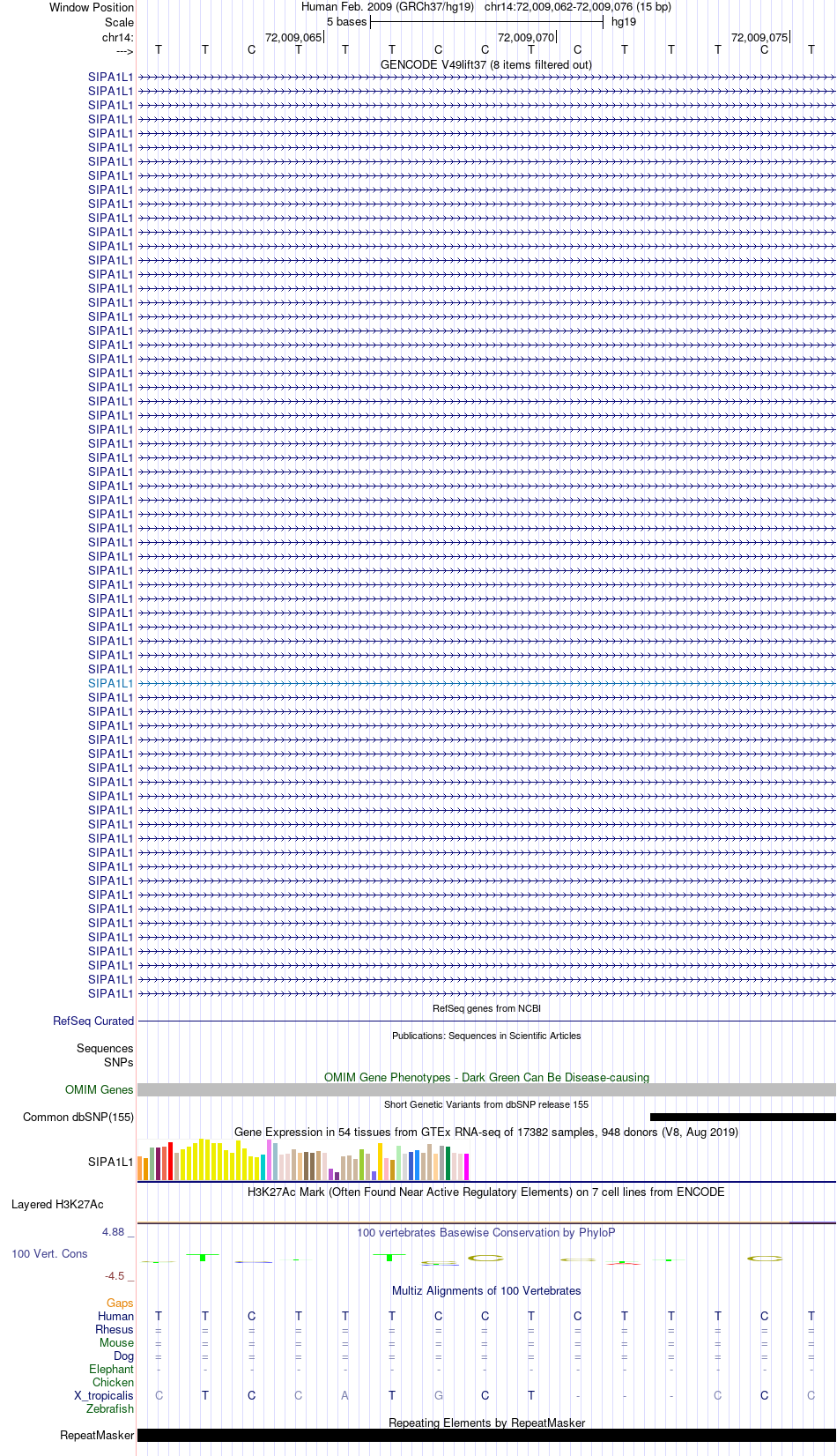This screenshot has height=1456, width=837.
Task: Click the A base in X_tropicalis row
Action: click(345, 1395)
